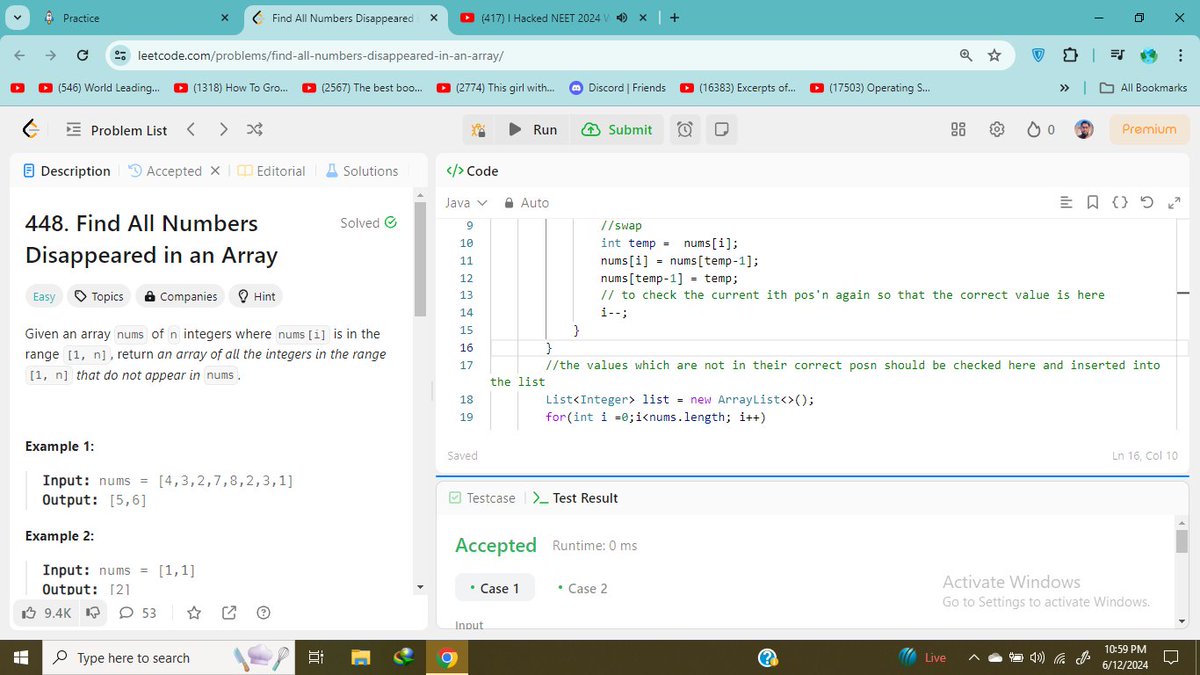Show hidden system tray icons
Image resolution: width=1200 pixels, height=675 pixels.
tap(972, 658)
